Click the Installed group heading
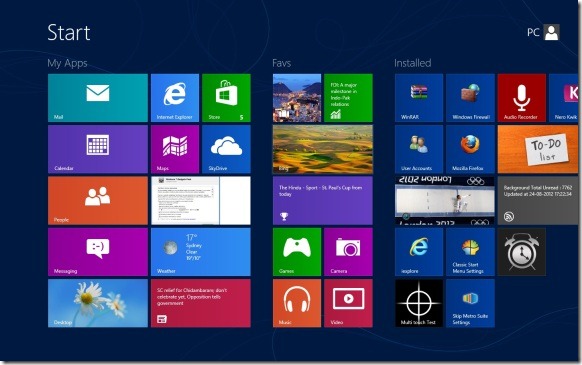The image size is (582, 365). pos(413,63)
